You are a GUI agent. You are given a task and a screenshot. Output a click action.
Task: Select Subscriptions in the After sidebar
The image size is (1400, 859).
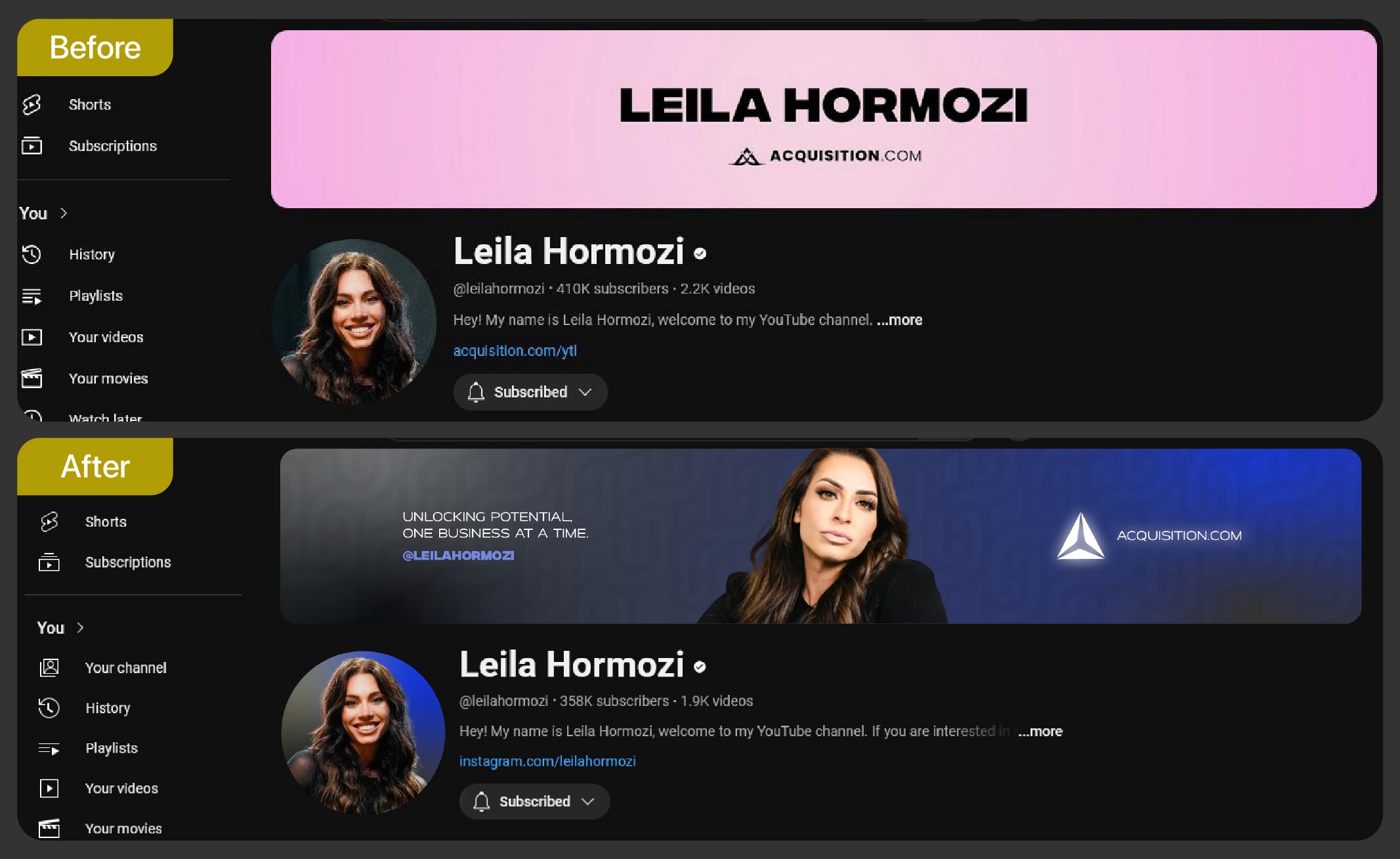(128, 562)
